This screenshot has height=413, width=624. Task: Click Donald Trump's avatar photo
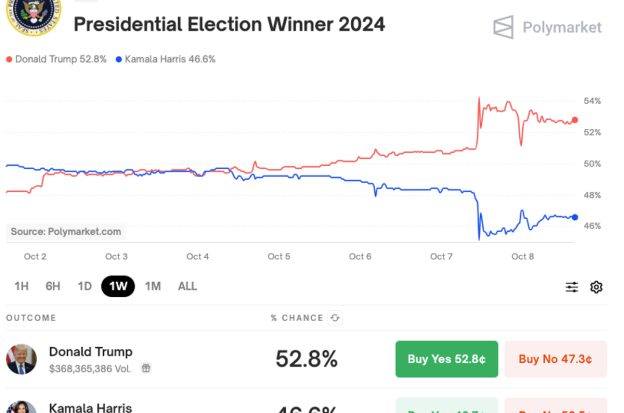coord(22,359)
